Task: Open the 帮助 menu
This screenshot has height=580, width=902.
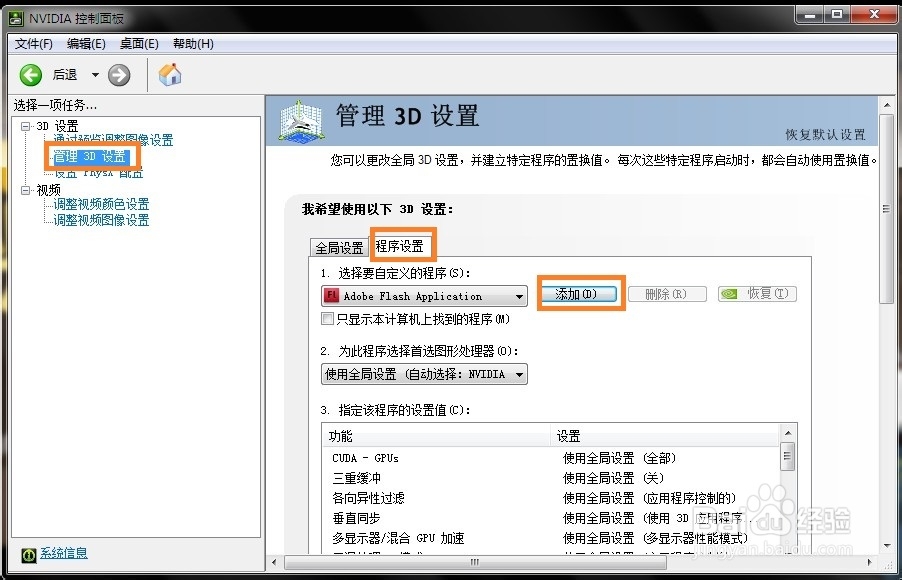Action: coord(194,43)
